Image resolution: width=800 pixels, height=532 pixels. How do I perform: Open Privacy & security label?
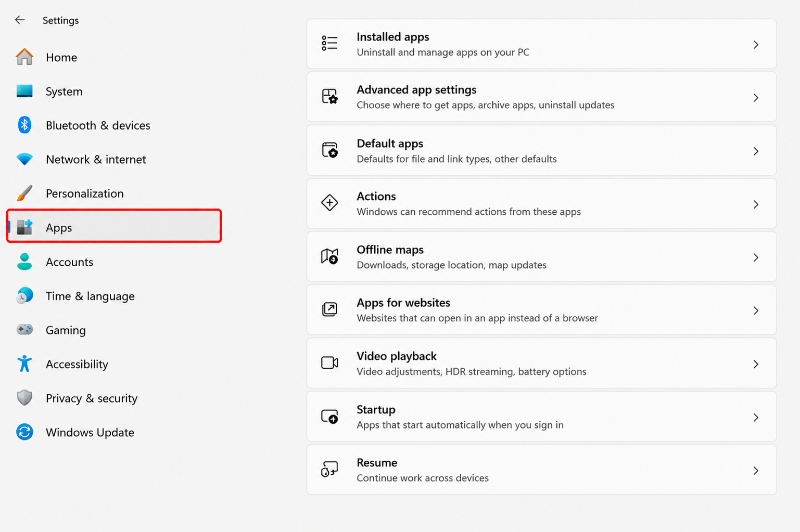click(x=92, y=398)
